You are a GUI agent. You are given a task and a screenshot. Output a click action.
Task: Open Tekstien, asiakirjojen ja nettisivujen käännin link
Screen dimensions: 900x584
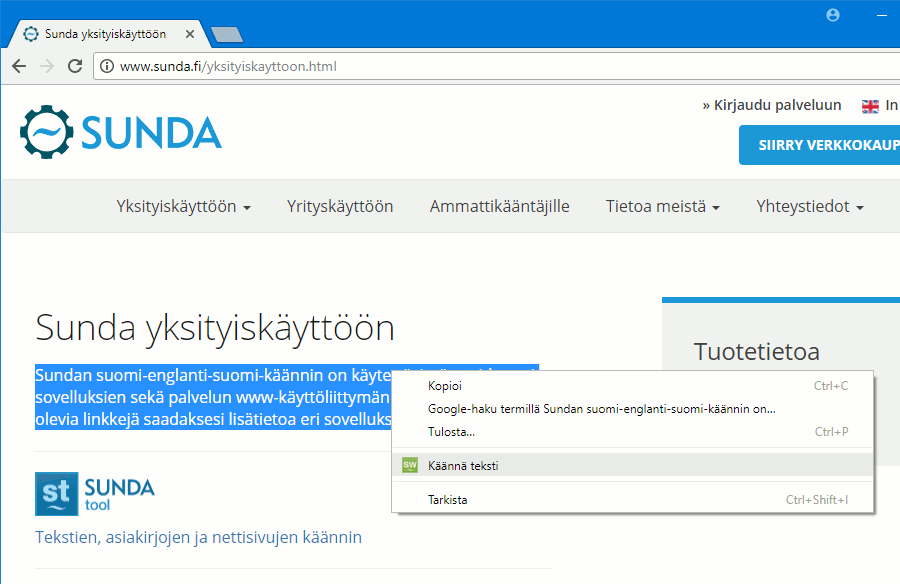pyautogui.click(x=199, y=537)
